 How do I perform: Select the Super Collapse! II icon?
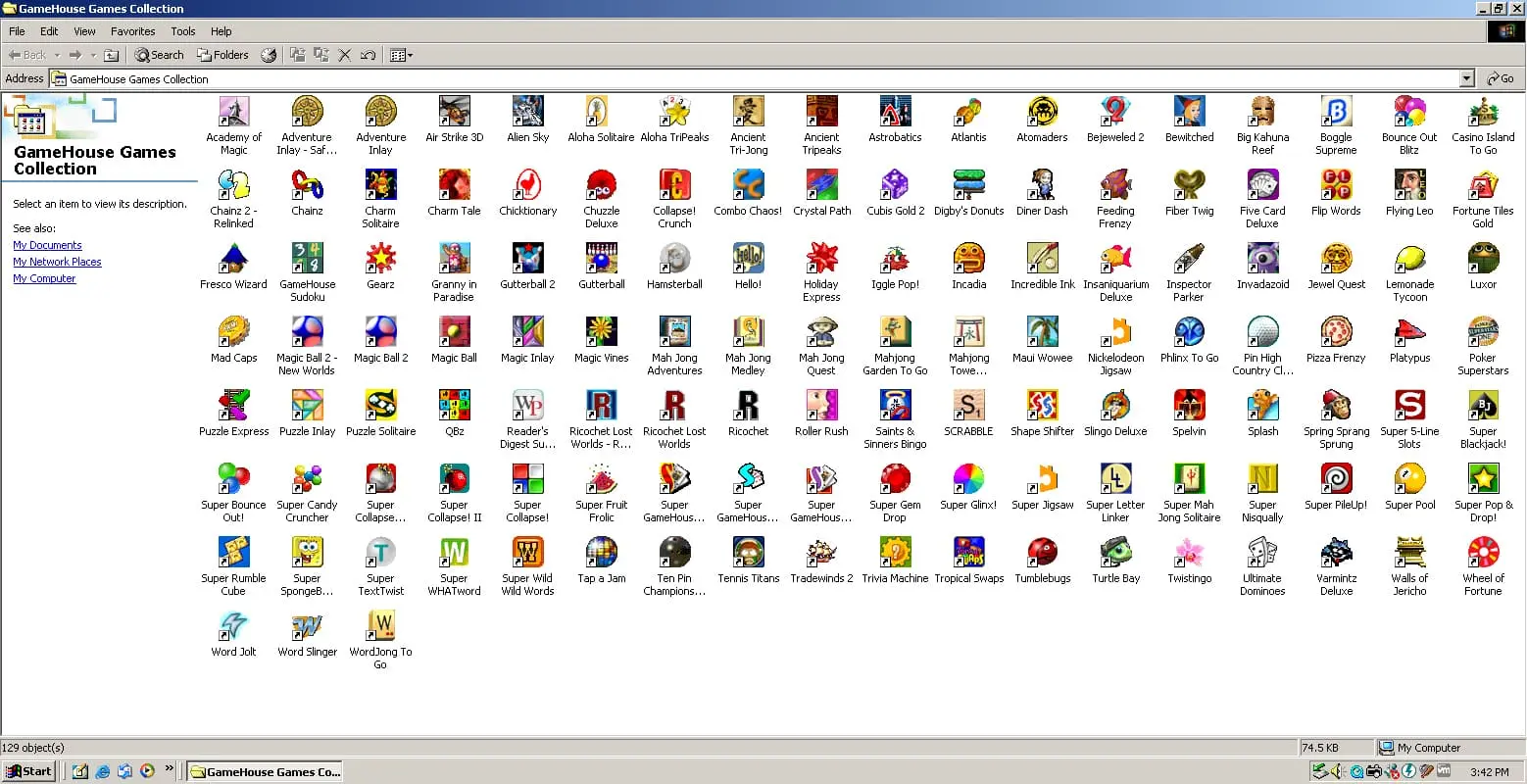point(454,479)
